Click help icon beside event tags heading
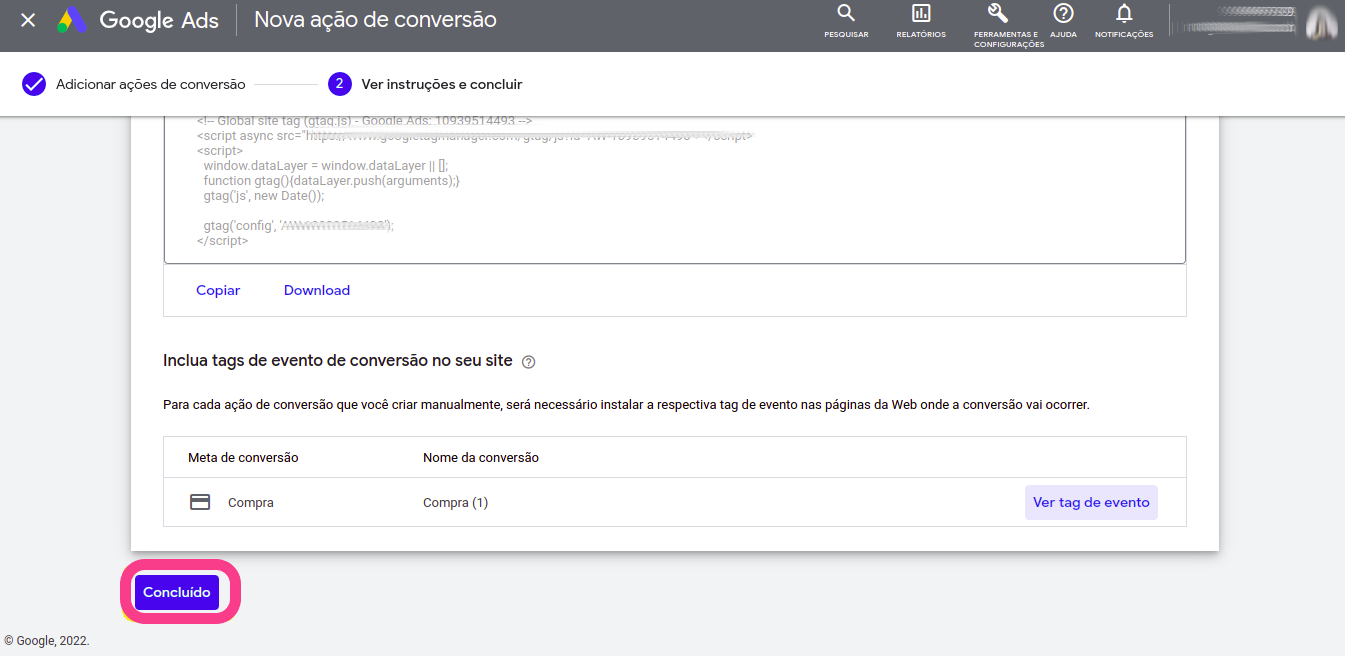The width and height of the screenshot is (1345, 656). [529, 362]
